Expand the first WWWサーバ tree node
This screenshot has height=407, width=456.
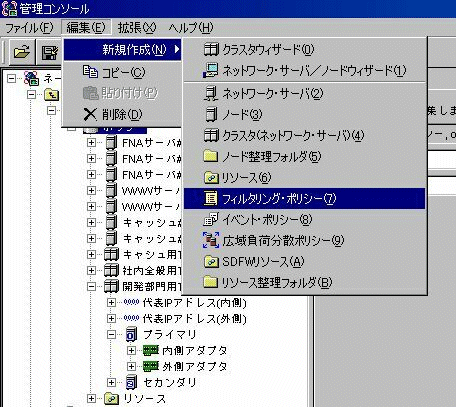[x=91, y=191]
